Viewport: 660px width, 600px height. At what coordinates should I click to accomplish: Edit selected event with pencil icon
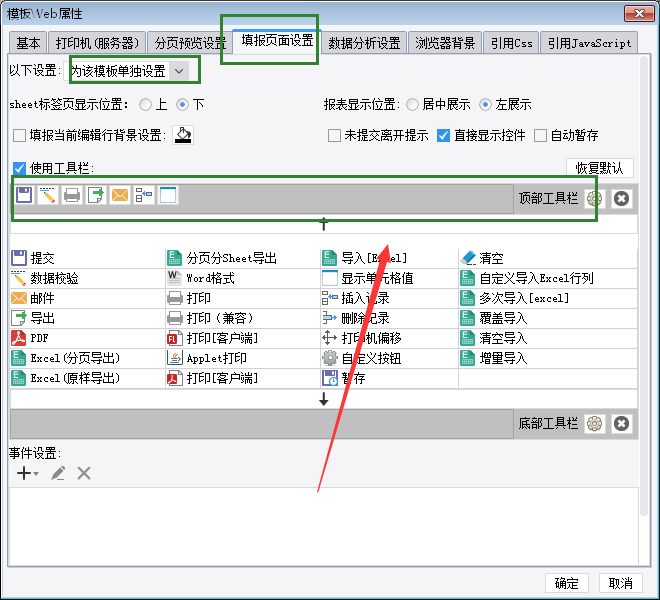tap(58, 473)
